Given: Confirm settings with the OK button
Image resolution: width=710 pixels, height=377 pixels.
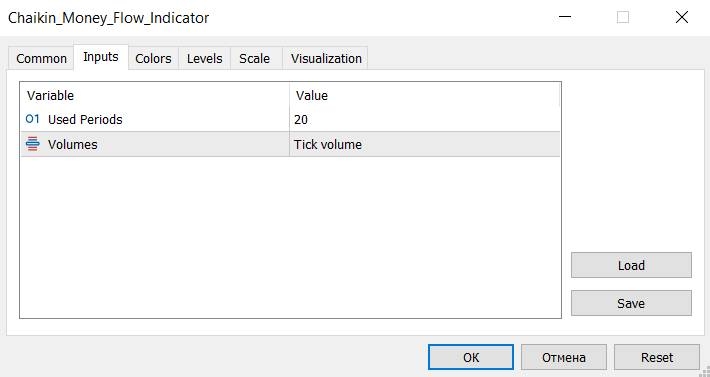Looking at the screenshot, I should point(471,357).
